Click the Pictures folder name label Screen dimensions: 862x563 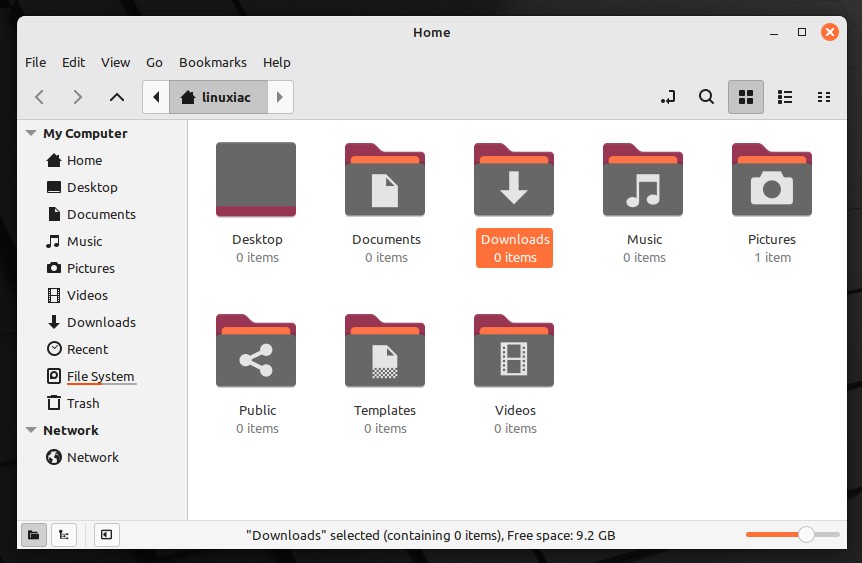click(772, 240)
